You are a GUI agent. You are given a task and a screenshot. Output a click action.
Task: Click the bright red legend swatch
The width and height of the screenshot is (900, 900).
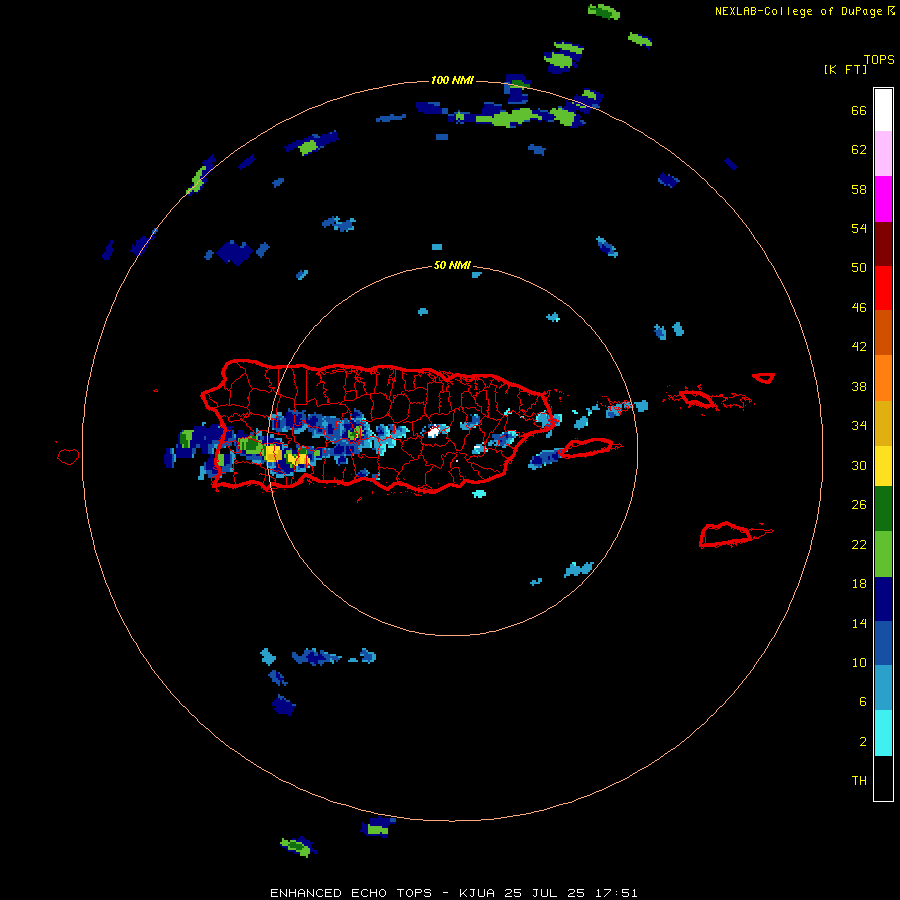coord(883,288)
